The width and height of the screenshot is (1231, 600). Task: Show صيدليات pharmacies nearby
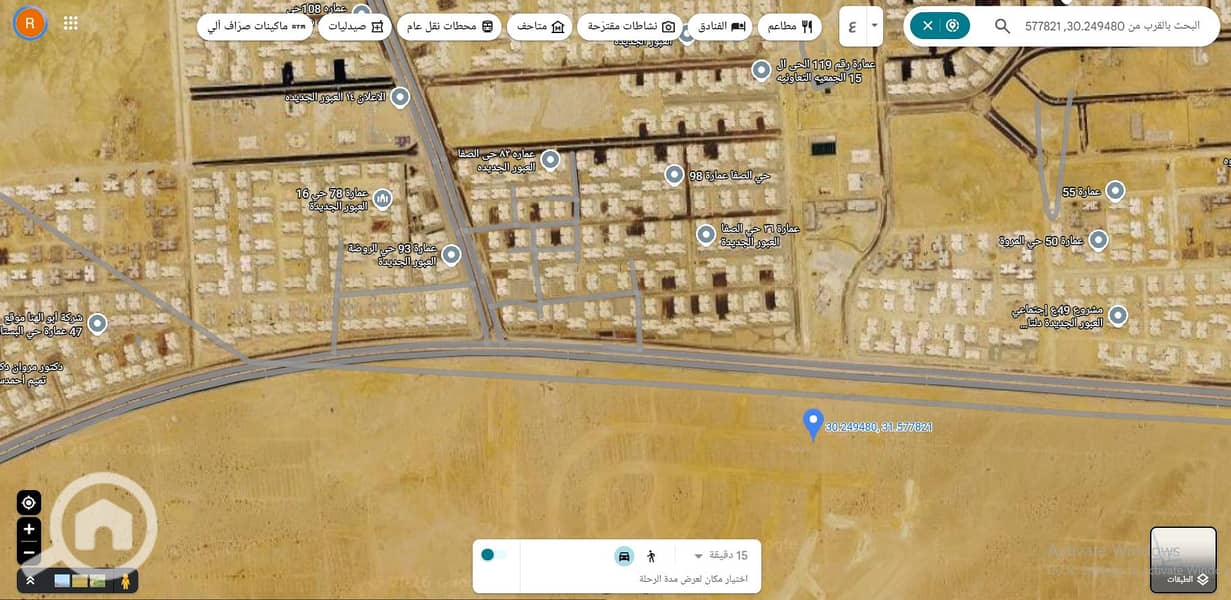point(355,27)
